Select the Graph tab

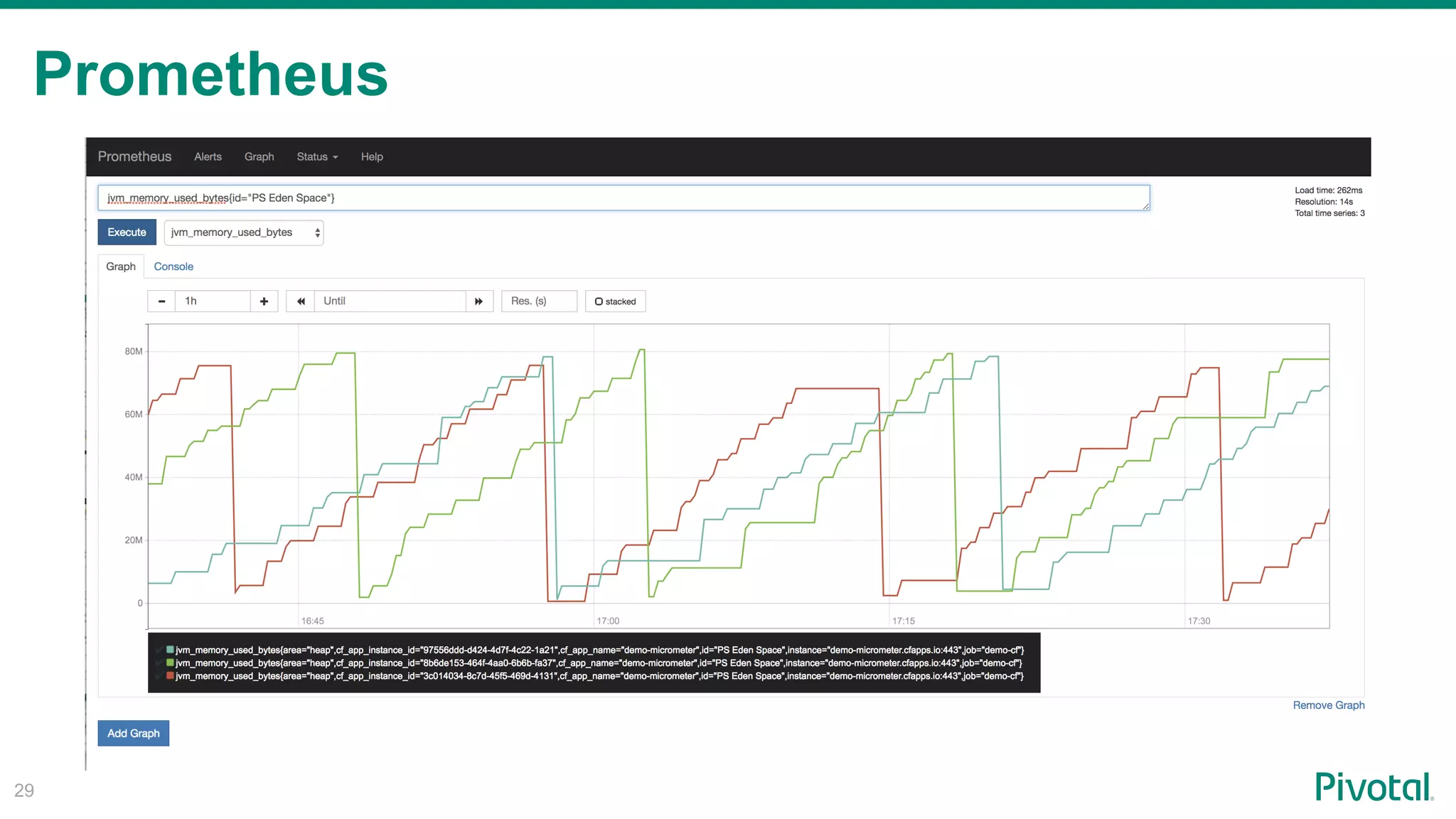(x=121, y=267)
